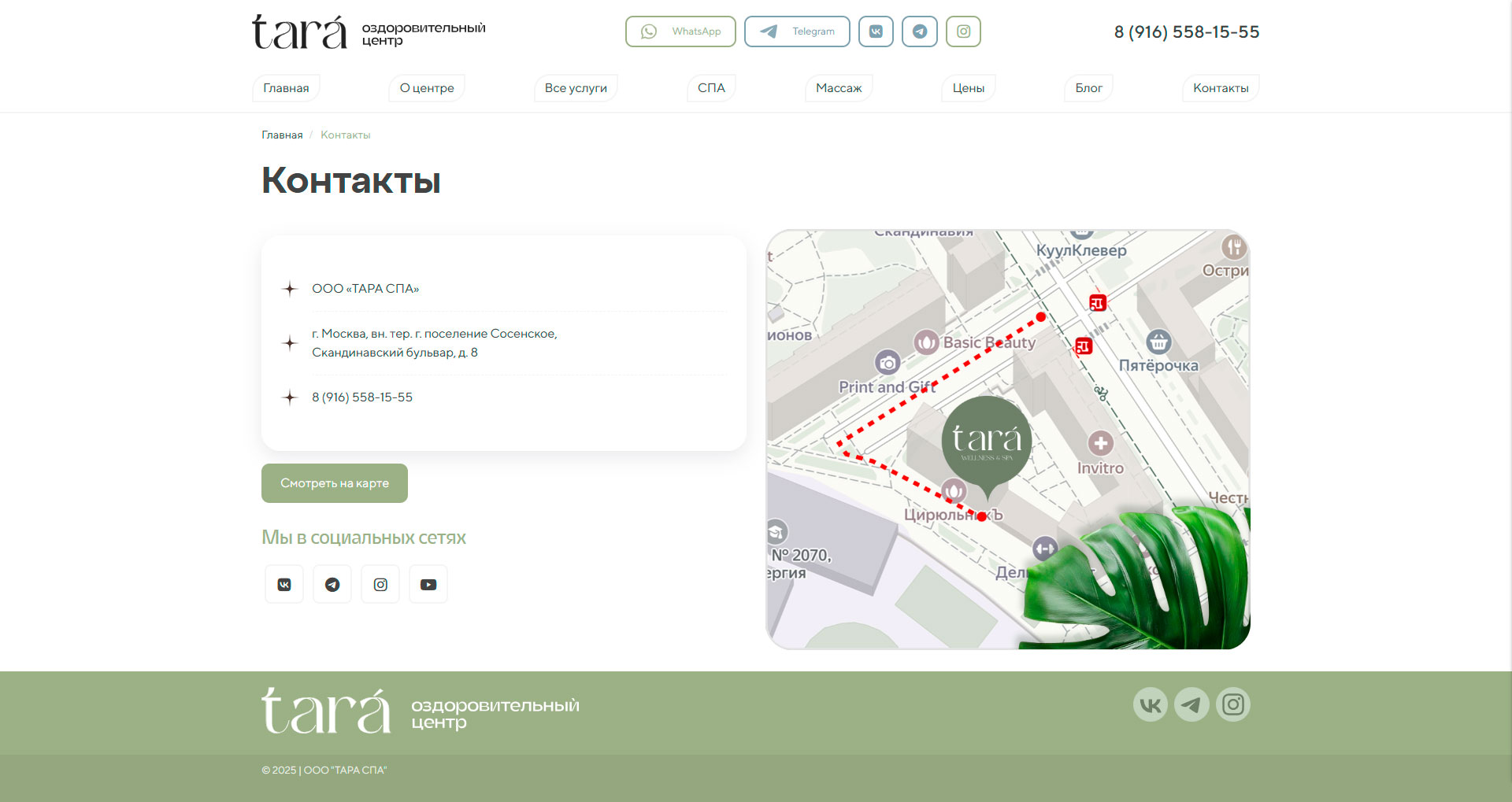Select 'Массаж' in the navigation
The image size is (1512, 802).
pyautogui.click(x=839, y=88)
